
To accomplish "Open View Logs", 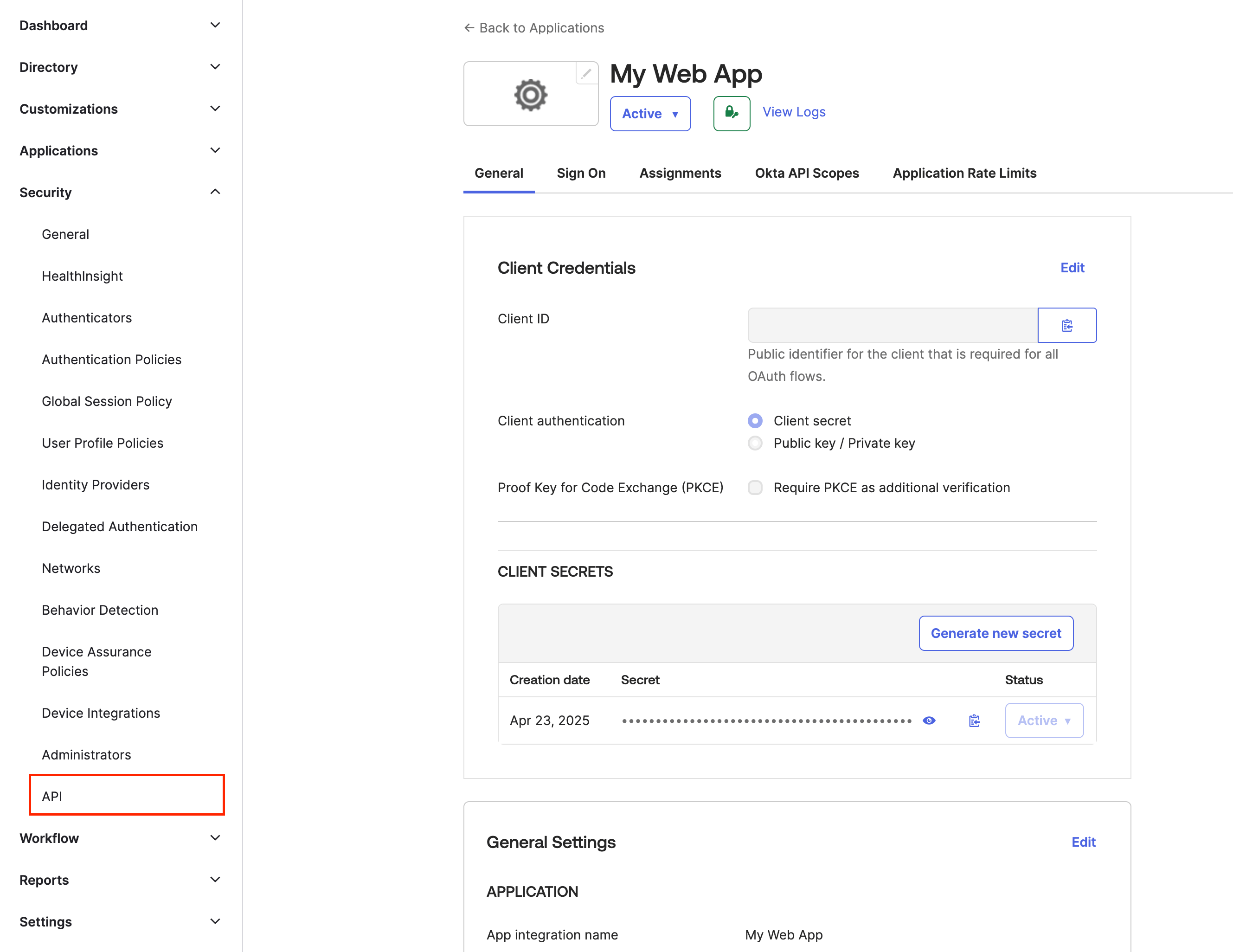I will pyautogui.click(x=793, y=112).
